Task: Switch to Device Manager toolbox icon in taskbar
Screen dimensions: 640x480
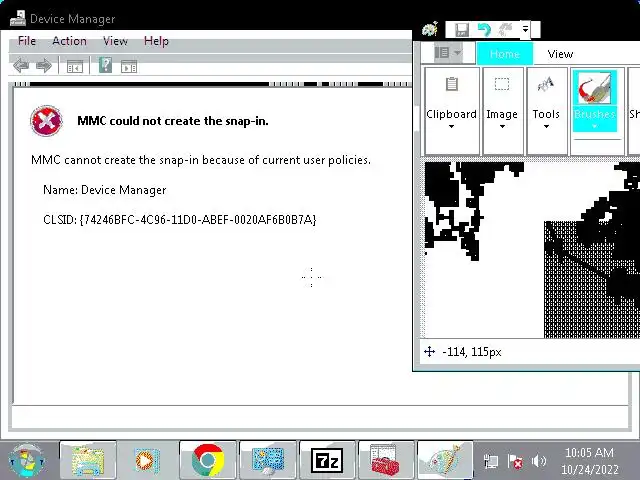Action: click(386, 460)
